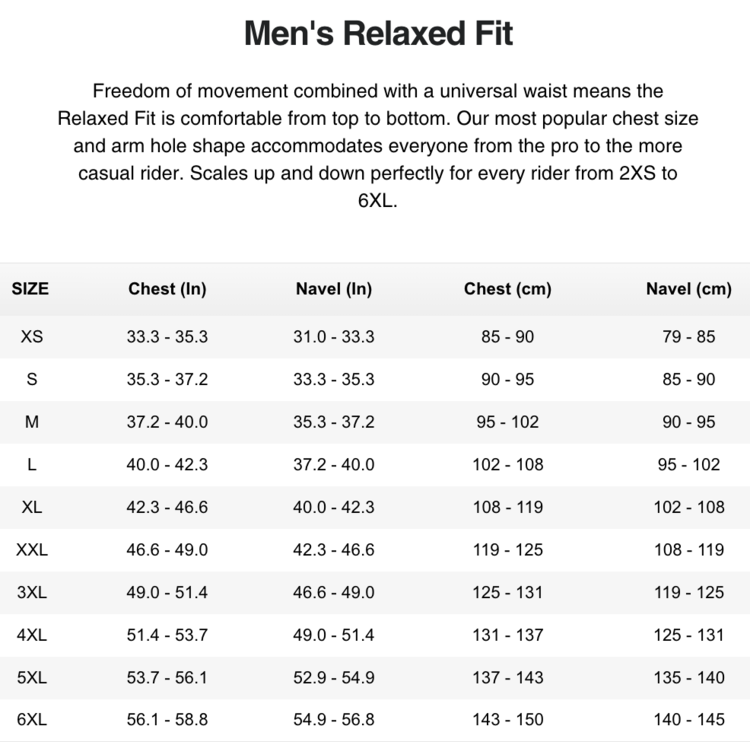Viewport: 750px width, 742px height.
Task: Click the XL chest cm value 108 - 119
Action: 507,507
